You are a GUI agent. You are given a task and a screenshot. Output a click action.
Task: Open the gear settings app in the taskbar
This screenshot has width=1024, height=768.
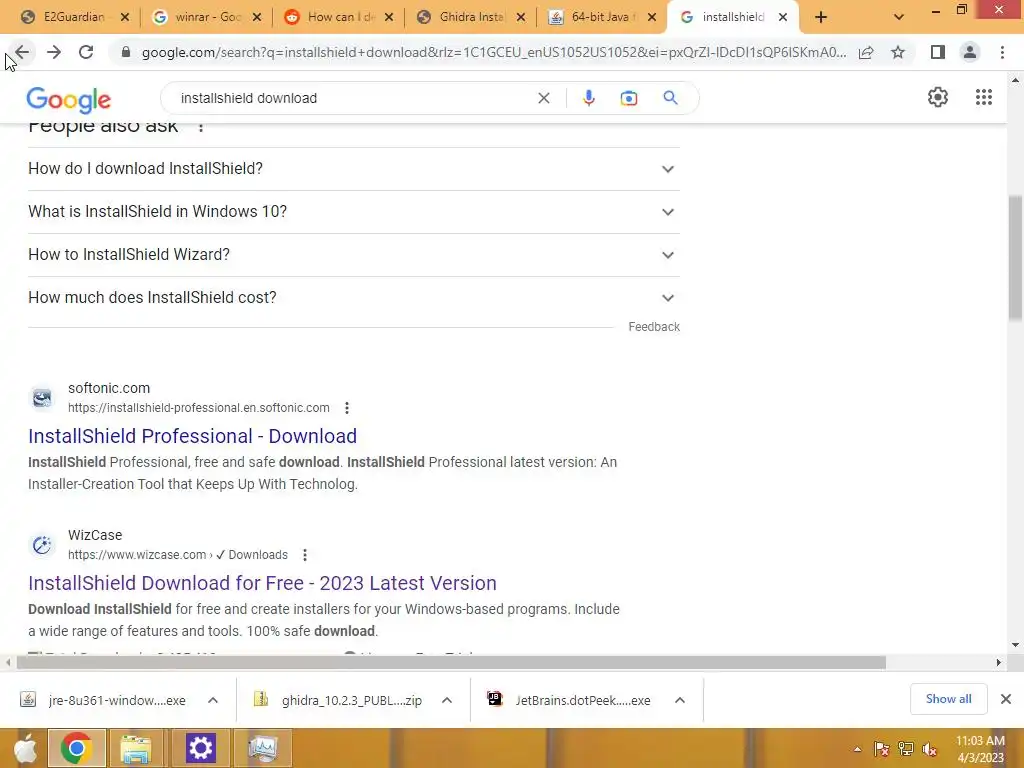point(200,748)
